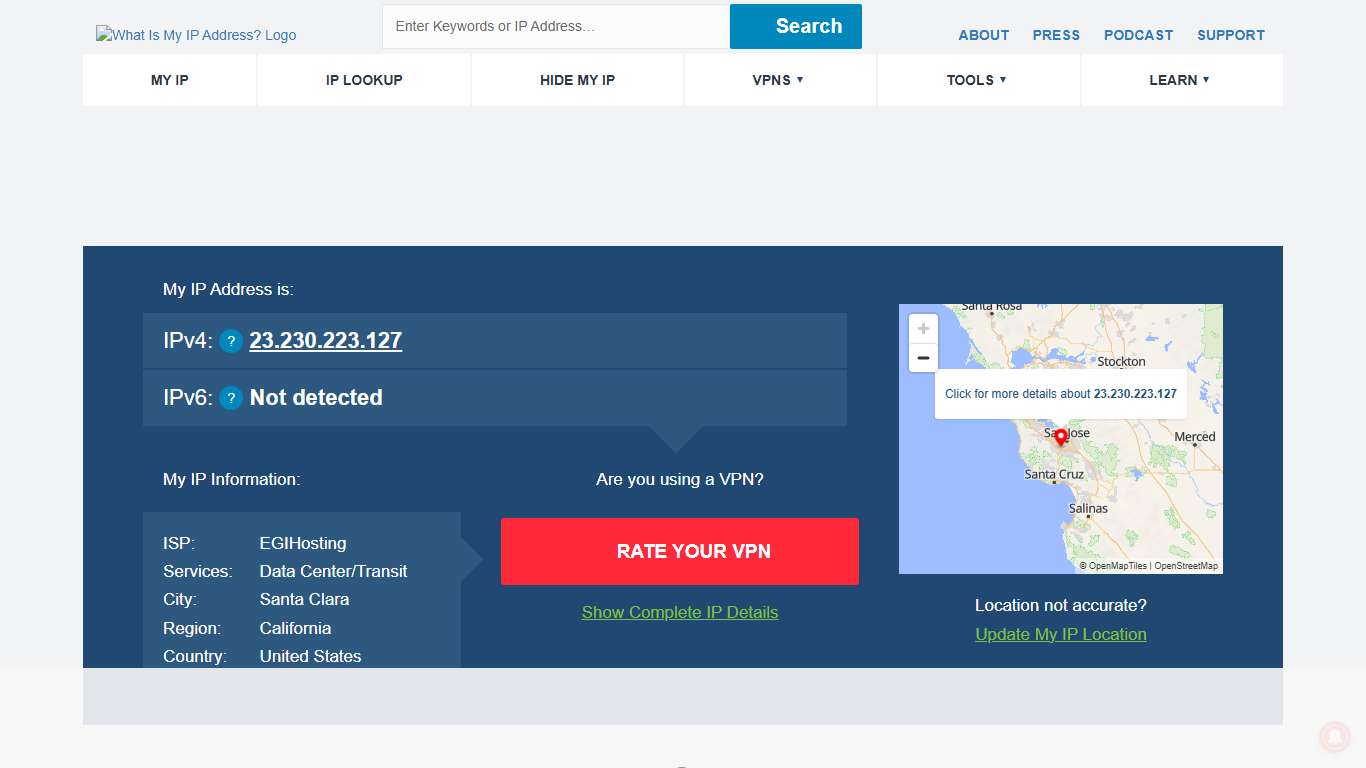Click the RATE YOUR VPN button

(x=680, y=551)
